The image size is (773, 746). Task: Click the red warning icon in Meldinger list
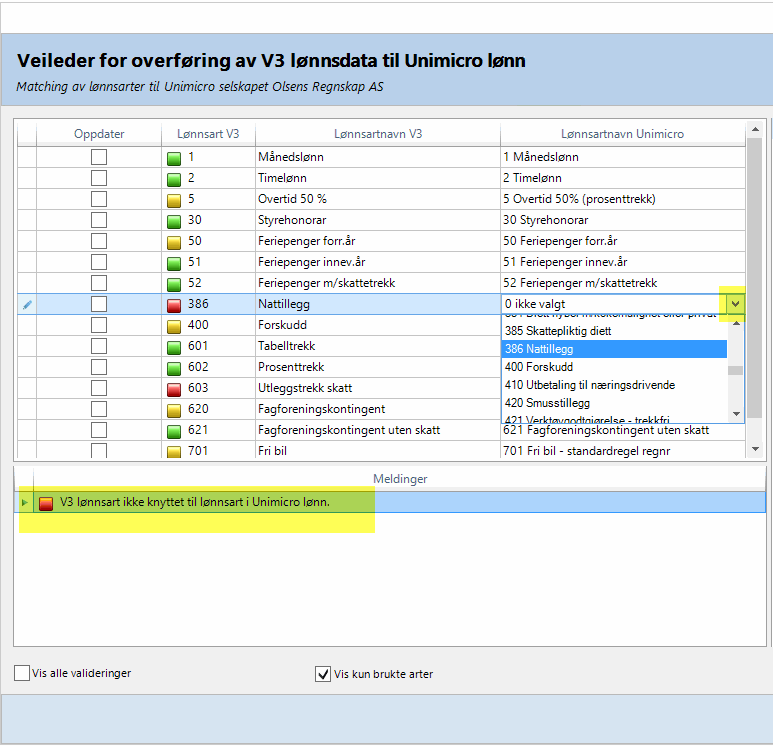[46, 502]
